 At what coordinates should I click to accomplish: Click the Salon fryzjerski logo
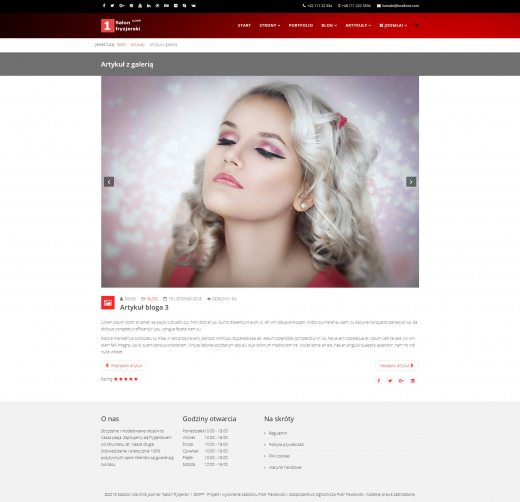tap(121, 25)
